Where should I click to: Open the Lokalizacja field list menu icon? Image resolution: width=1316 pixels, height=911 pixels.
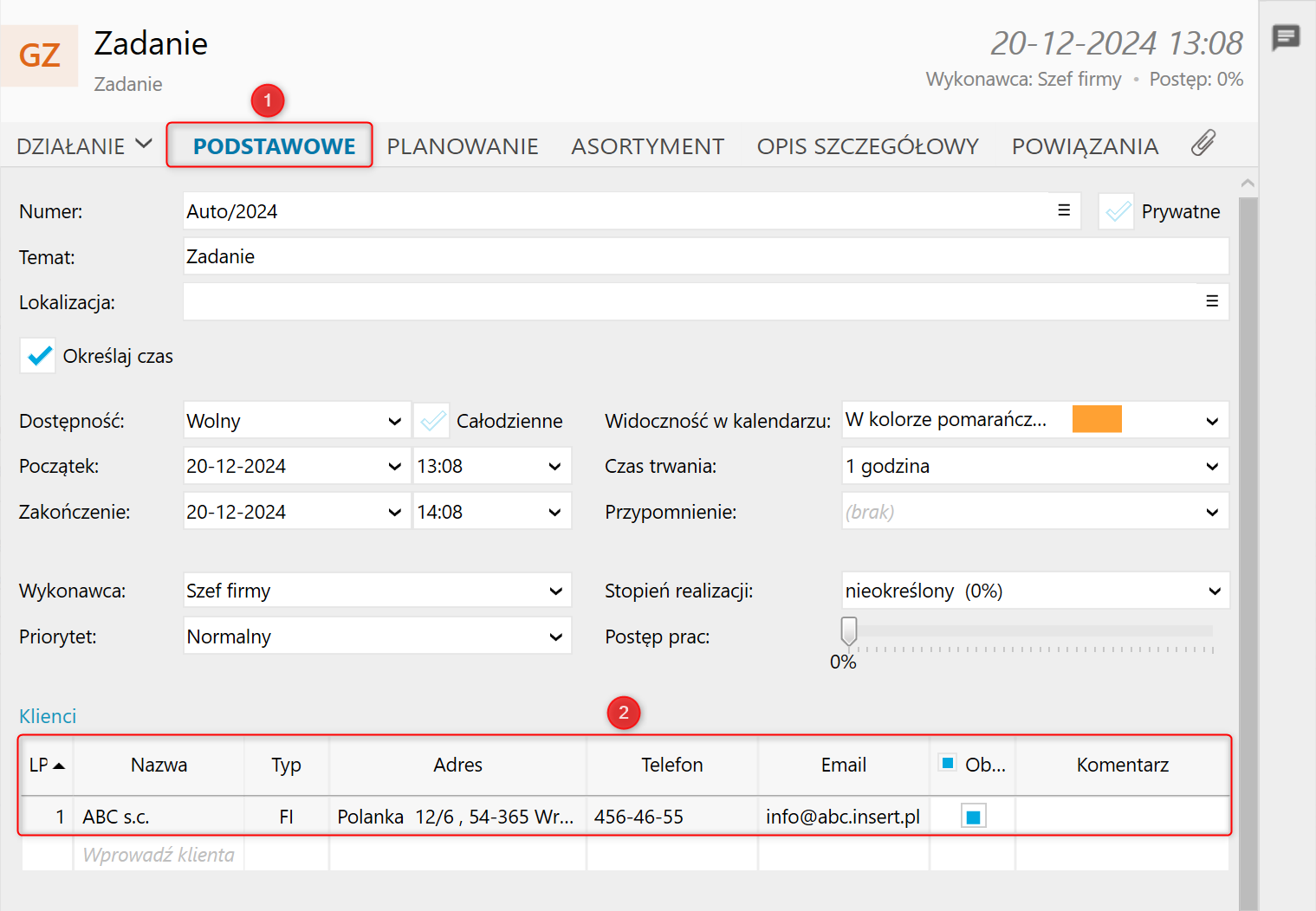tap(1212, 301)
